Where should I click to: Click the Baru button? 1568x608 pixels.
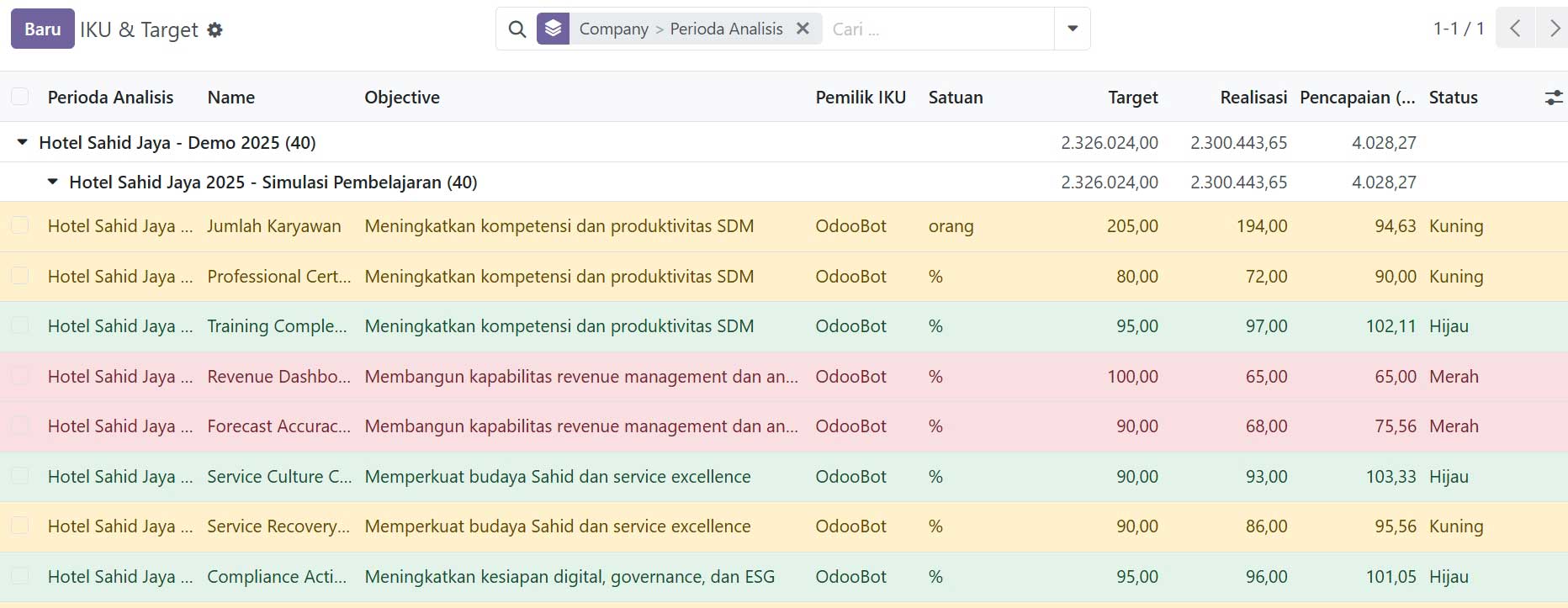(x=43, y=29)
